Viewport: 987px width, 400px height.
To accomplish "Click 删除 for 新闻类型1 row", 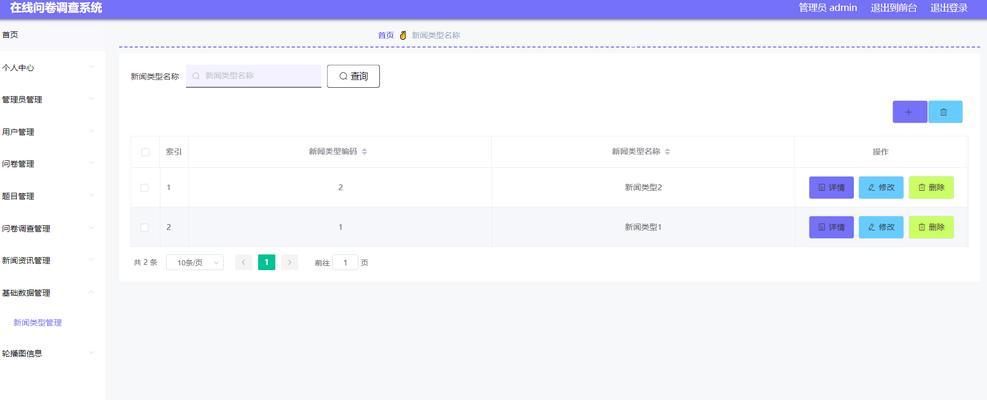I will tap(931, 227).
